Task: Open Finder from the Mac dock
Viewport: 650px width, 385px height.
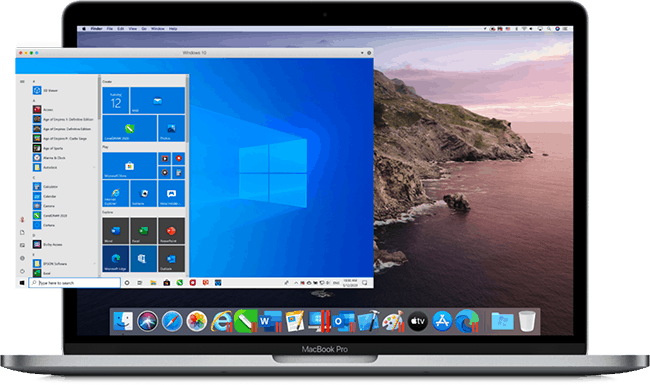Action: point(123,321)
